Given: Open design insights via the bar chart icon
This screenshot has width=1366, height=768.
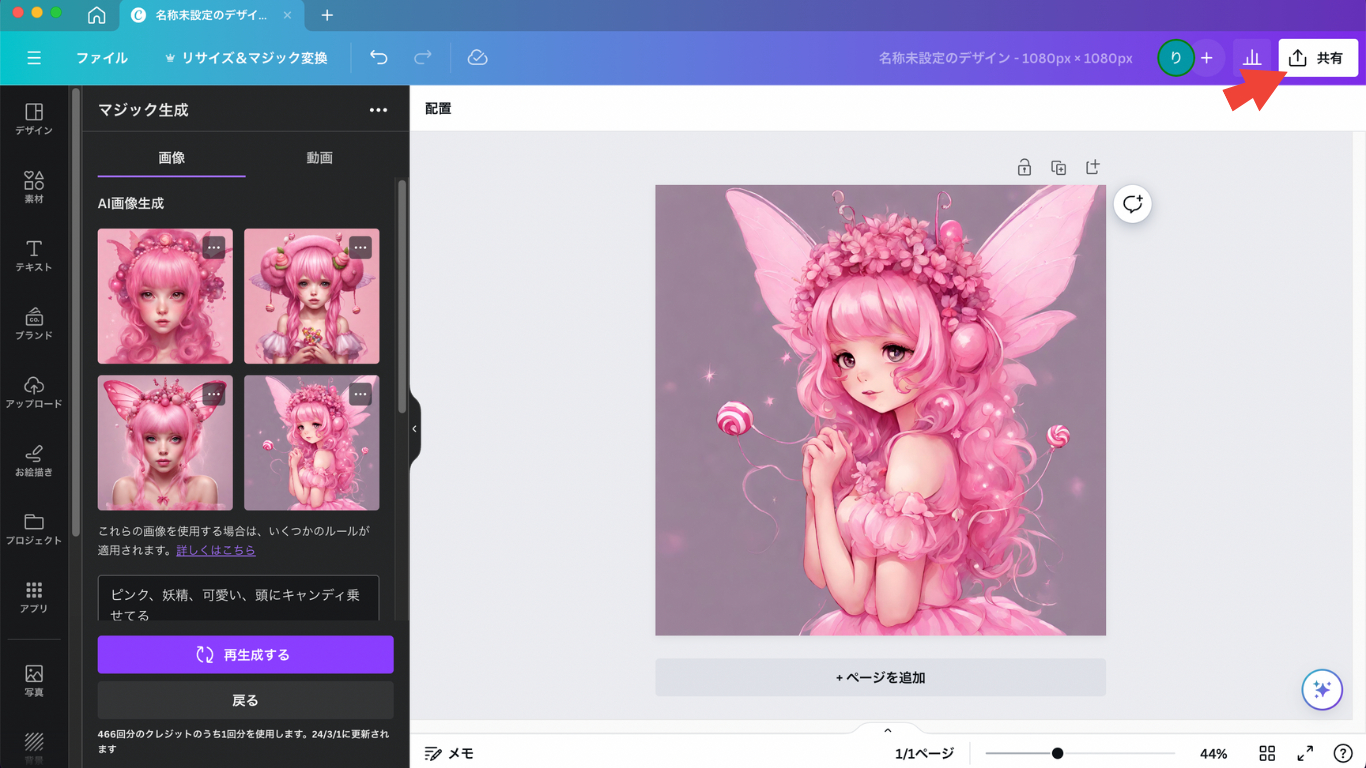Looking at the screenshot, I should 1252,57.
